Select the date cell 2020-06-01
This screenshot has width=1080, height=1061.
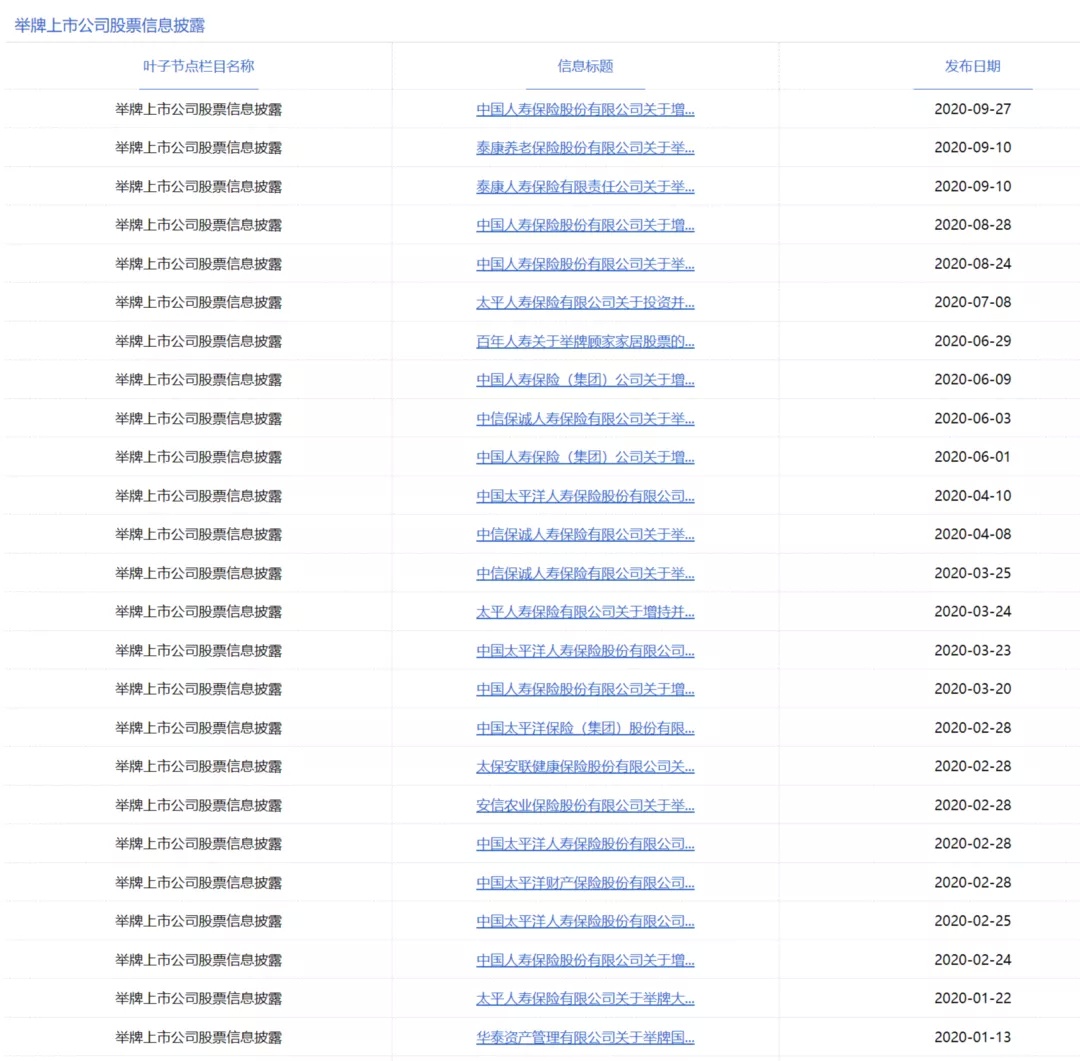pos(973,457)
